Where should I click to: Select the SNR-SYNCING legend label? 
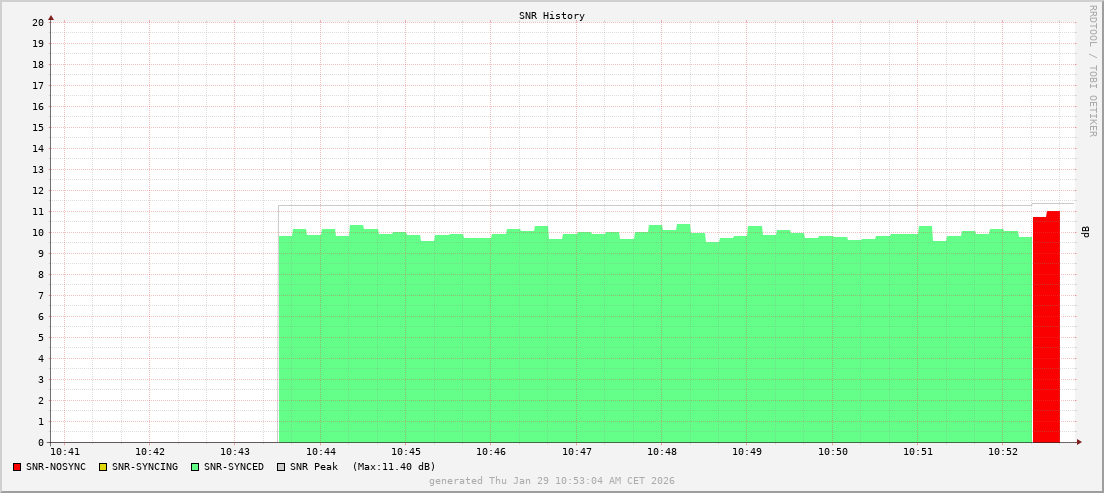pyautogui.click(x=144, y=467)
